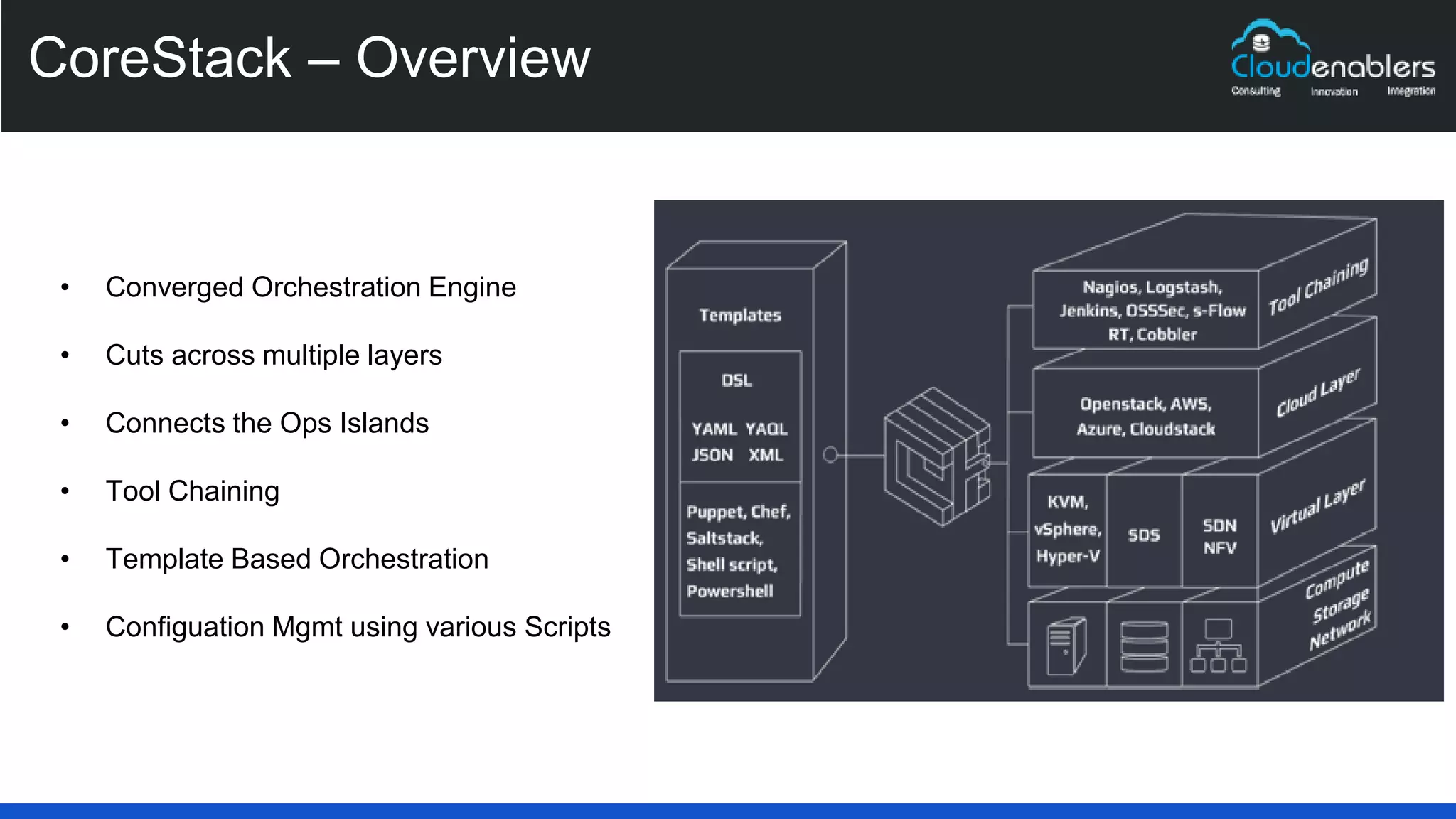
Task: Click the stacked disks storage icon
Action: tap(1144, 646)
